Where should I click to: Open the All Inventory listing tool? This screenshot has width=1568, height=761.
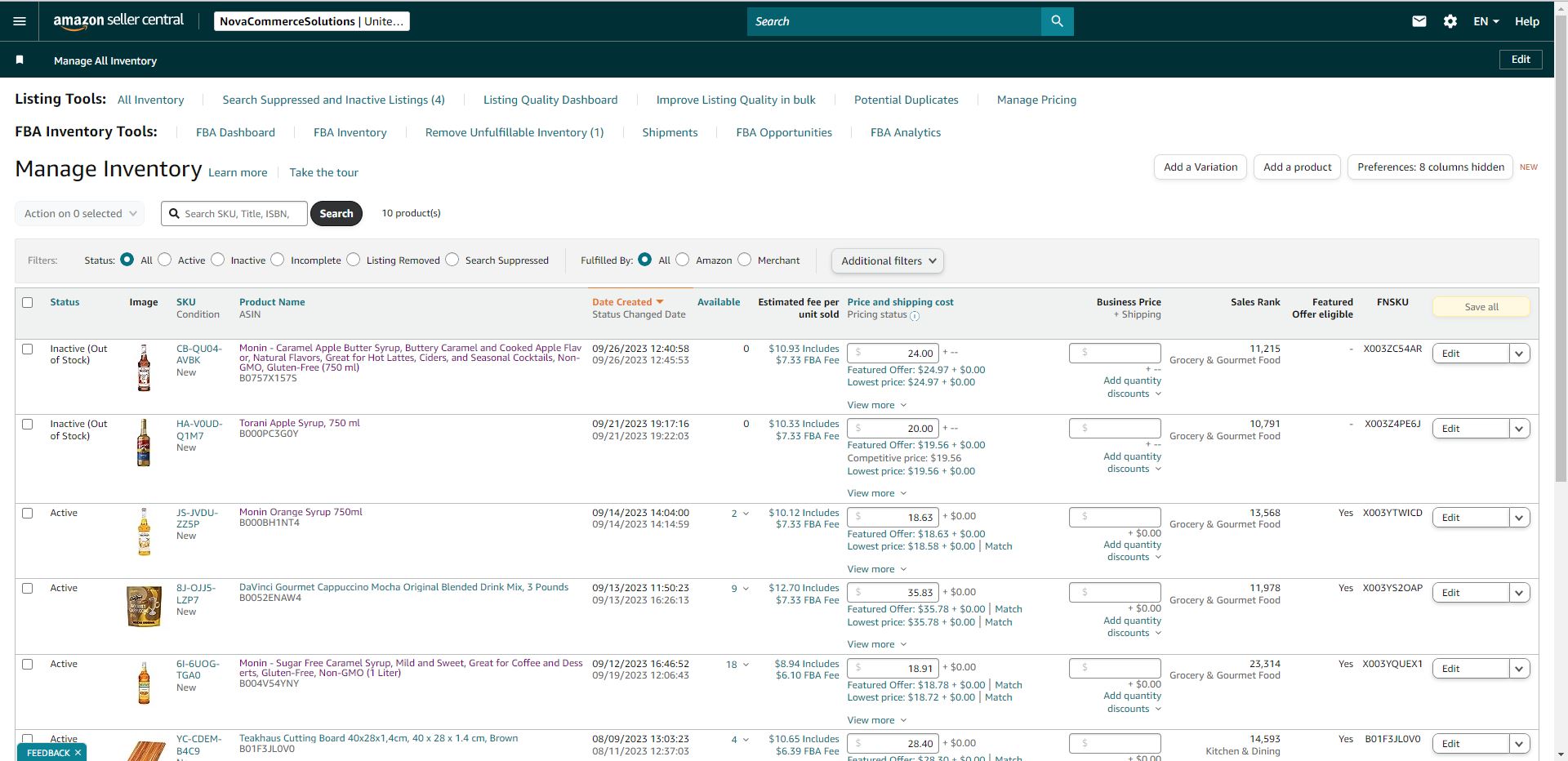150,100
